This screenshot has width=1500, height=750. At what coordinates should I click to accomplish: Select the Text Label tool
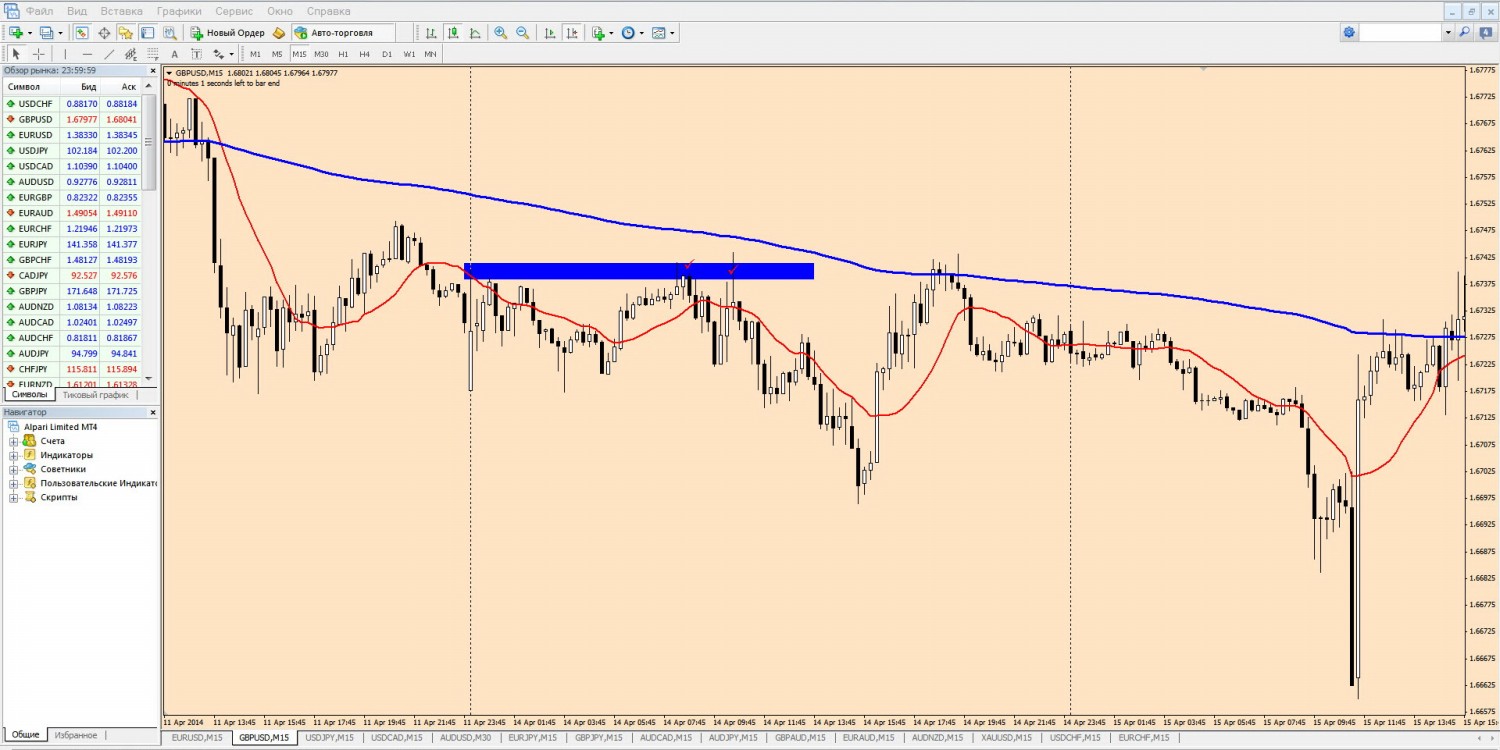(x=196, y=54)
